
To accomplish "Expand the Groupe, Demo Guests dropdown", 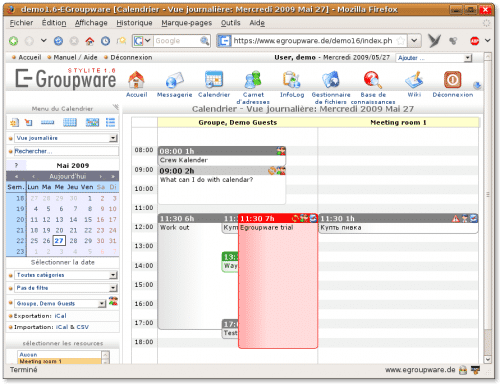I will point(102,304).
